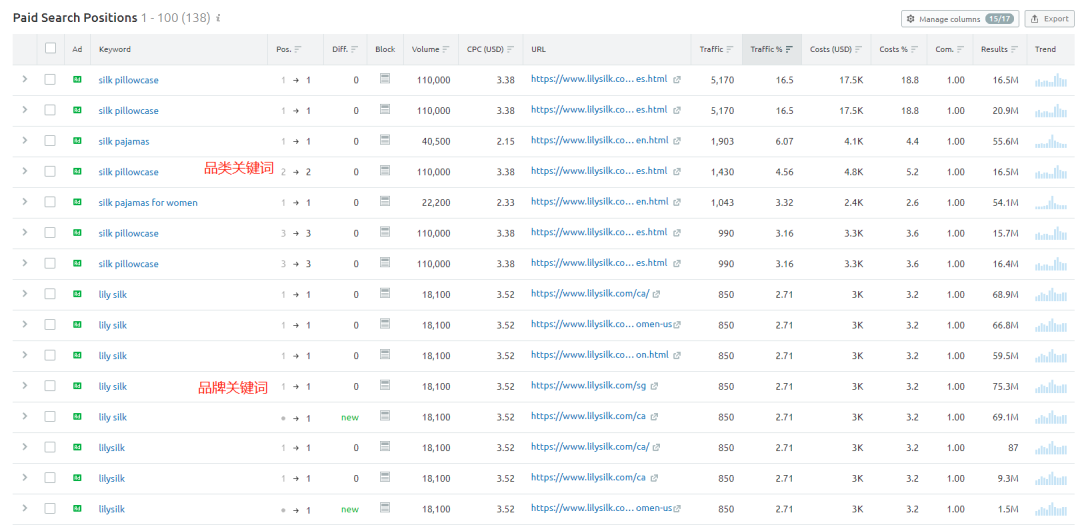Click sort icon in Traffic % header
1080x525 pixels.
coord(789,49)
